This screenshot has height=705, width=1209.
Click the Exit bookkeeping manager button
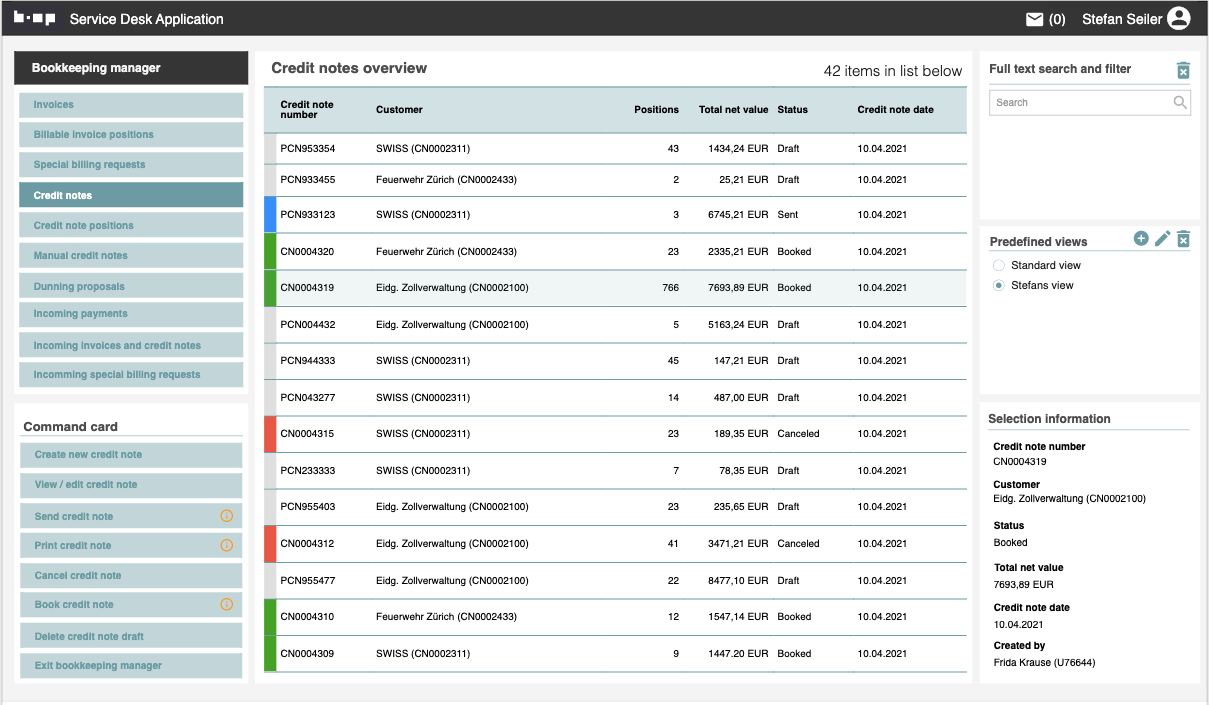131,666
